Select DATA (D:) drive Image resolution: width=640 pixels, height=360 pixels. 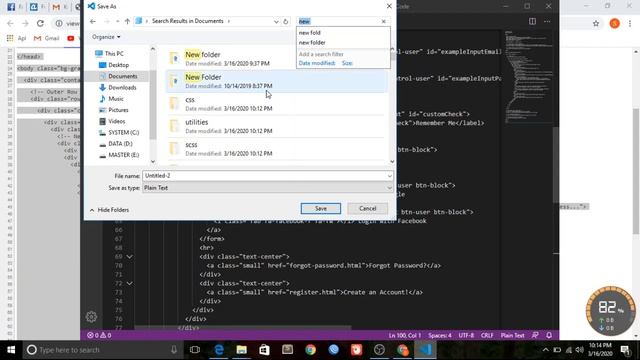click(x=116, y=144)
